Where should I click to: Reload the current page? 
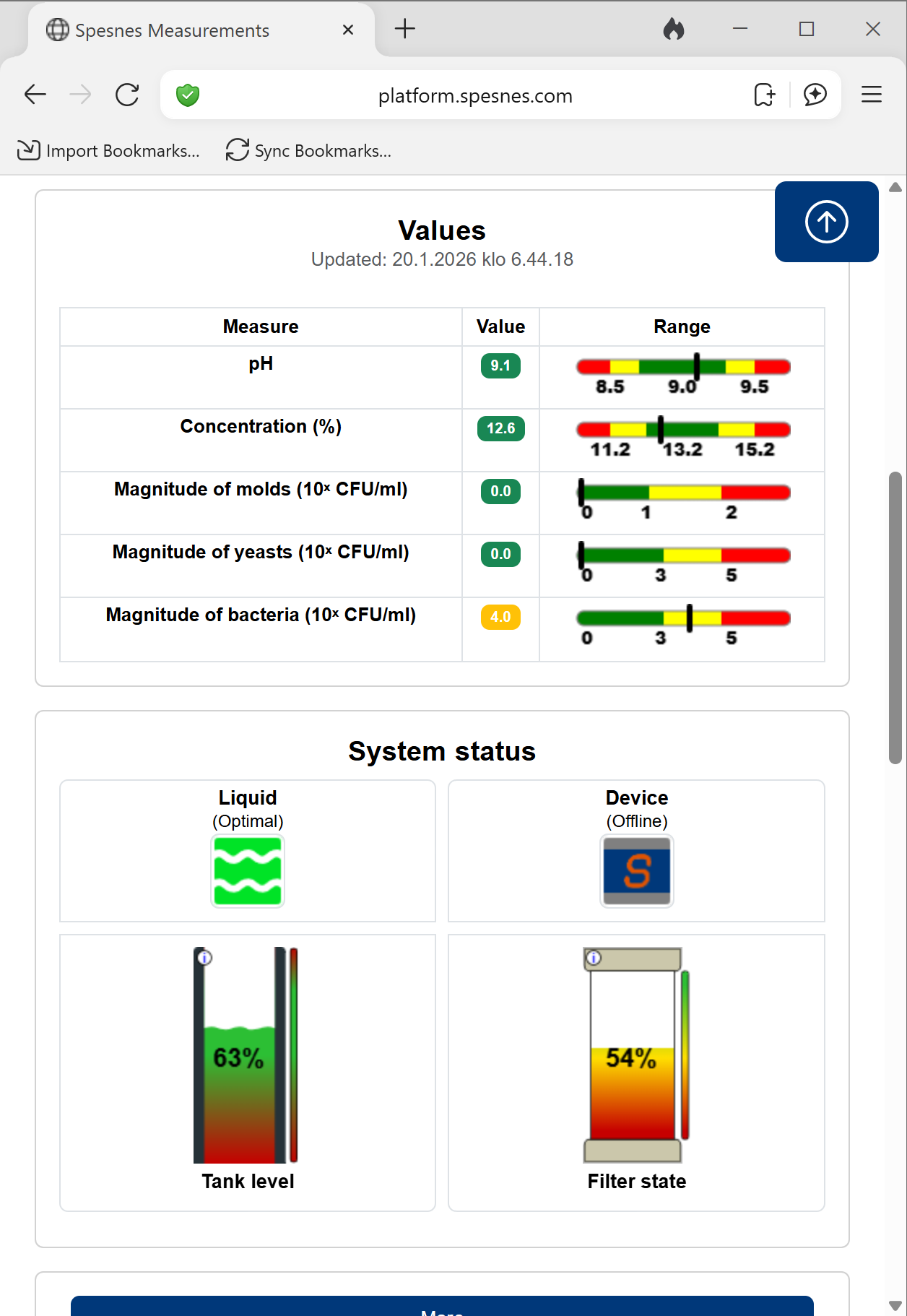point(127,95)
